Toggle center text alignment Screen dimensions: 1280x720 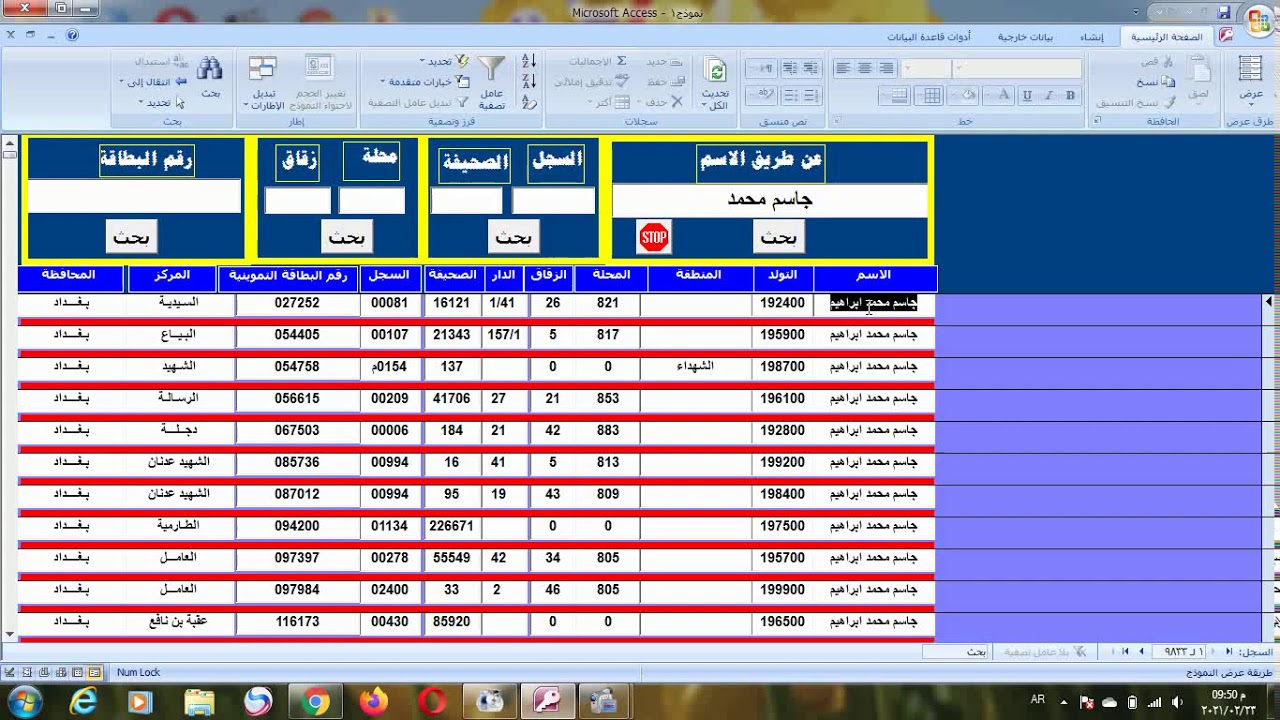pyautogui.click(x=864, y=69)
